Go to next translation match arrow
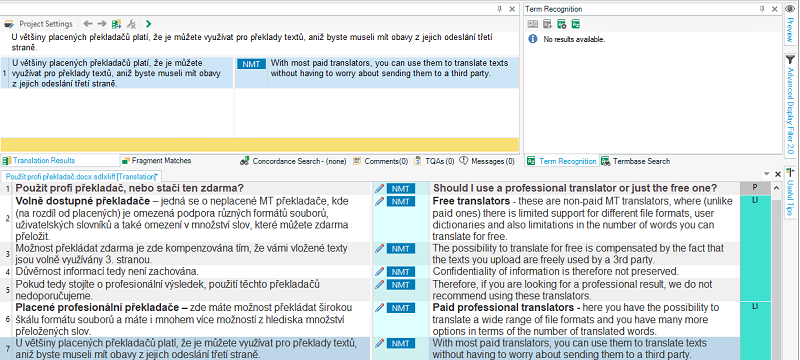 click(x=102, y=23)
